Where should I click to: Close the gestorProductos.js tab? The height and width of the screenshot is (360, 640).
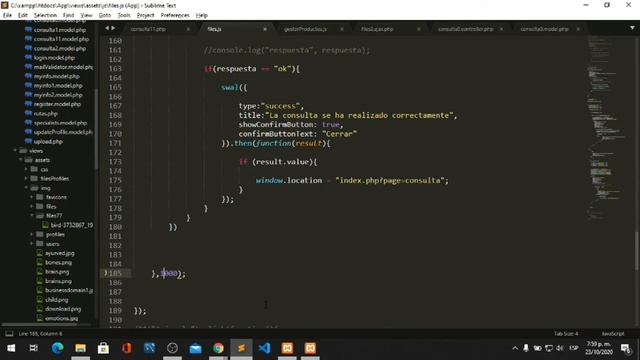coord(342,29)
